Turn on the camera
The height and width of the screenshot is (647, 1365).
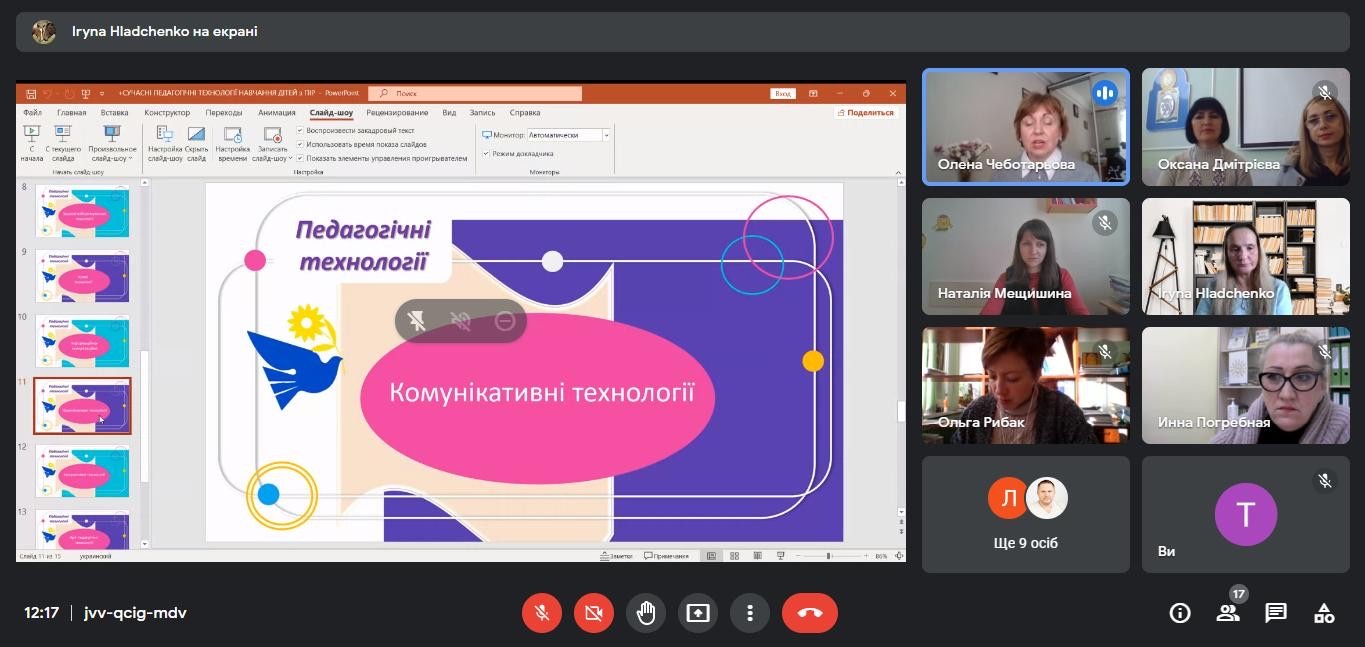pyautogui.click(x=594, y=613)
